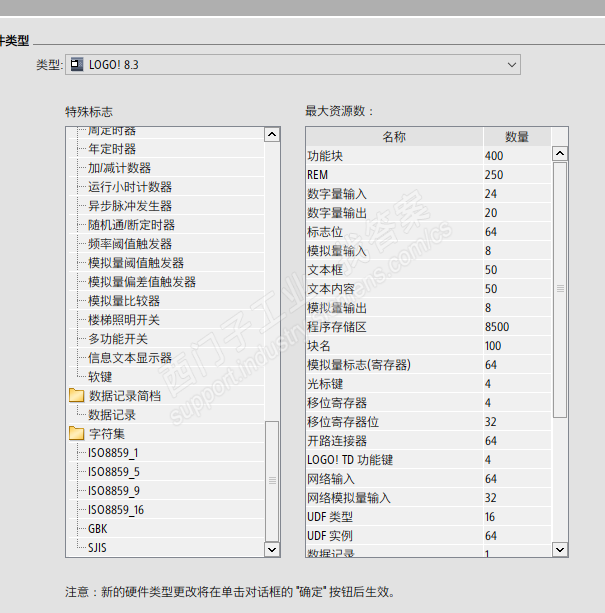This screenshot has height=613, width=605.
Task: Select the 字符集 folder label
Action: click(x=107, y=434)
